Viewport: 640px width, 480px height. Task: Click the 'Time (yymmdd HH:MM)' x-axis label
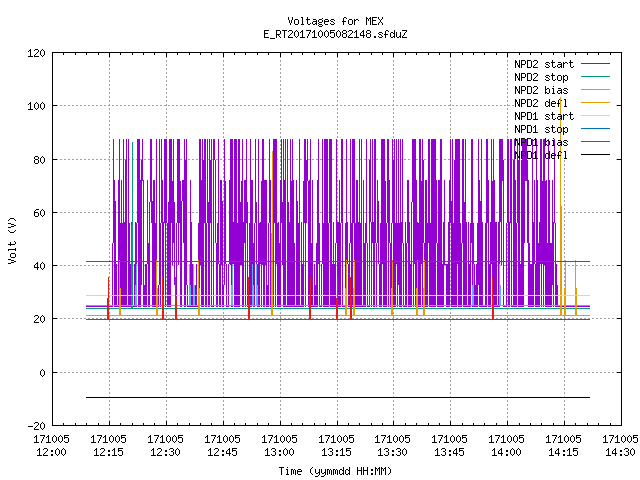coord(335,471)
